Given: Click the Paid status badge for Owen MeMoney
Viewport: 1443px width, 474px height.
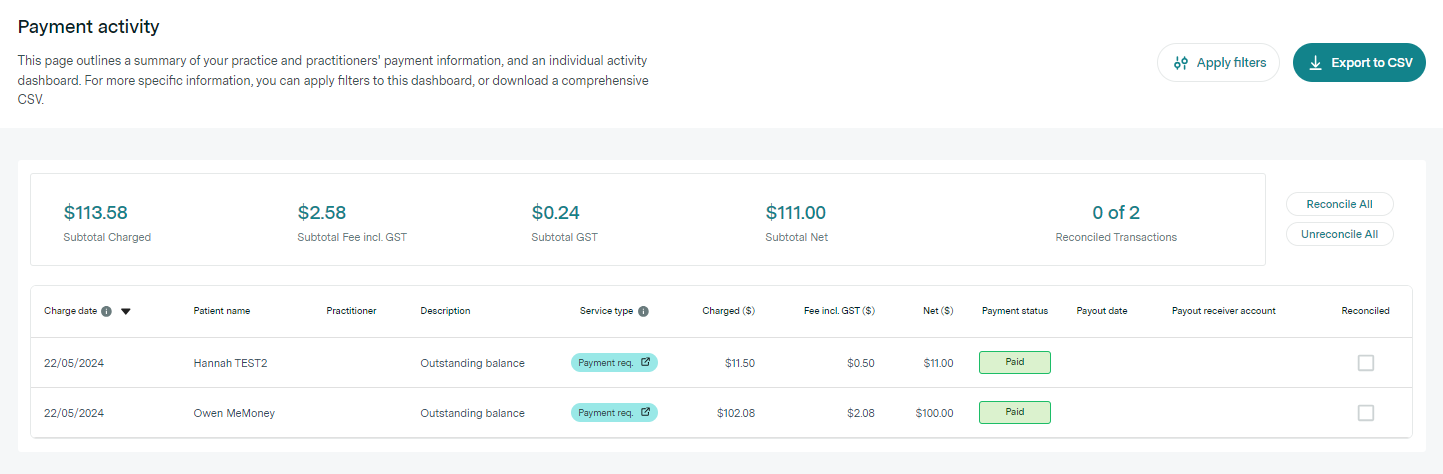Looking at the screenshot, I should point(1015,412).
